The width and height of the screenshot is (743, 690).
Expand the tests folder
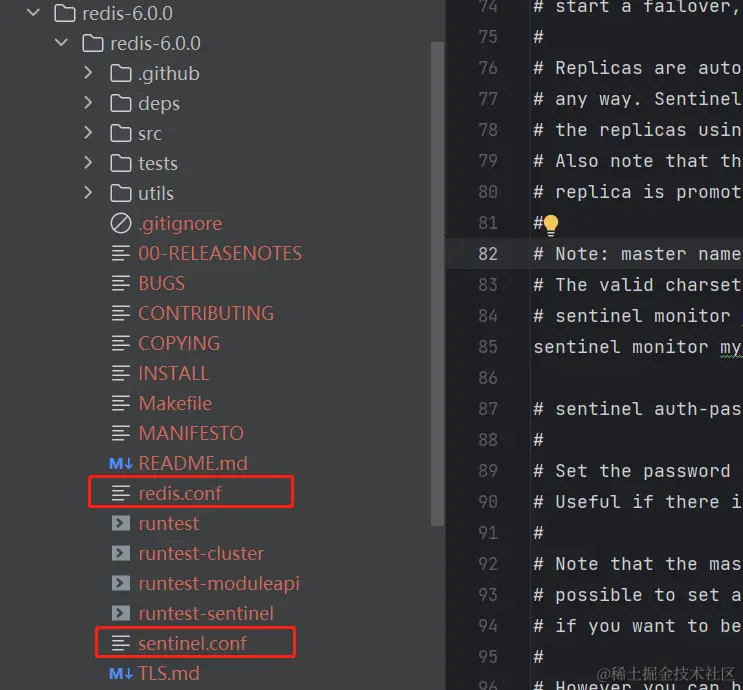point(88,163)
